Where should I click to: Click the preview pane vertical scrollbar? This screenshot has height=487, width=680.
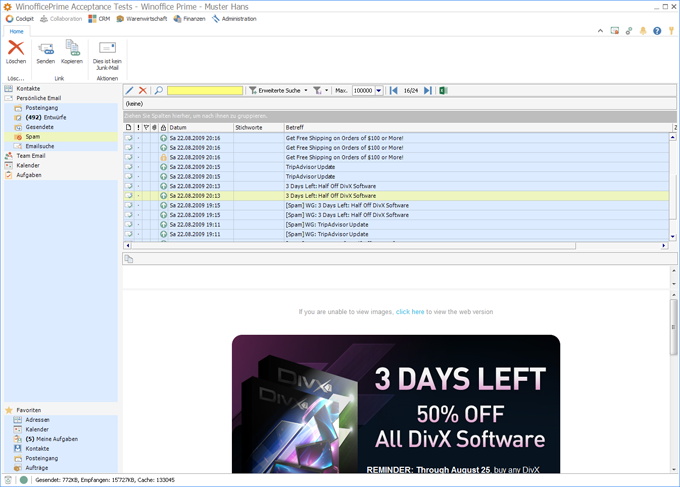pyautogui.click(x=673, y=326)
